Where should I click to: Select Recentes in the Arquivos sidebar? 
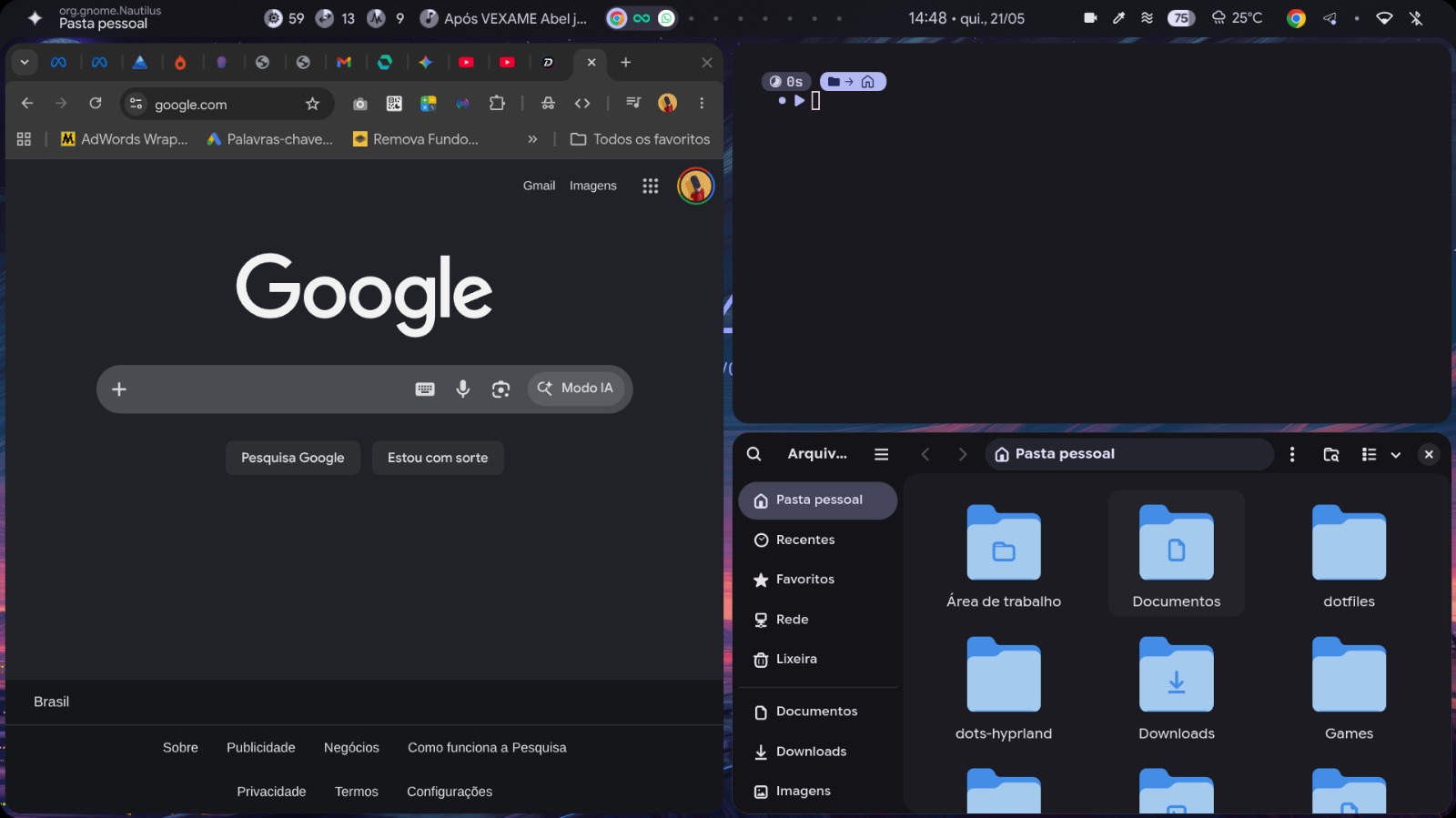(x=818, y=540)
